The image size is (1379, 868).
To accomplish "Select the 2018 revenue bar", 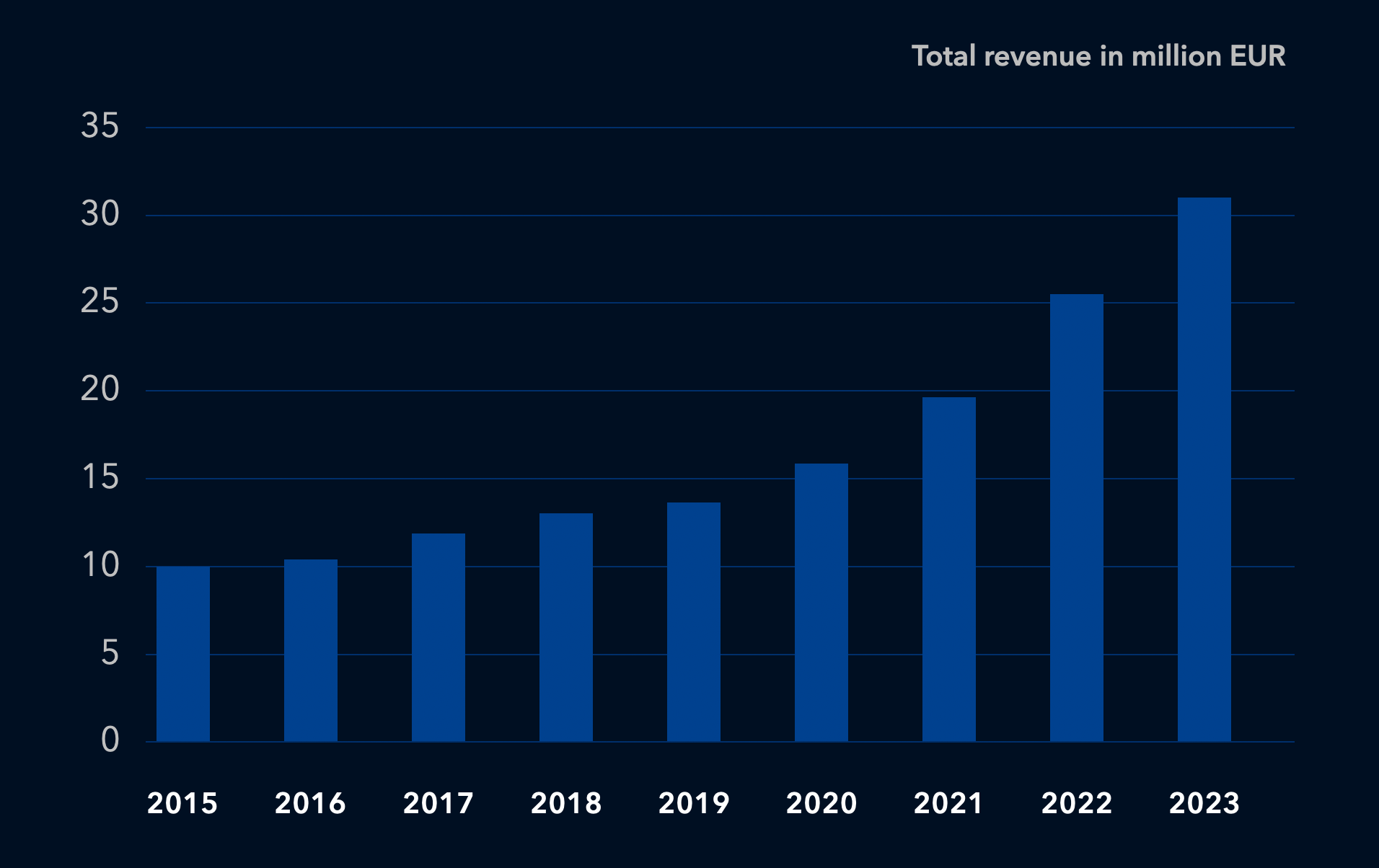I will tap(566, 627).
